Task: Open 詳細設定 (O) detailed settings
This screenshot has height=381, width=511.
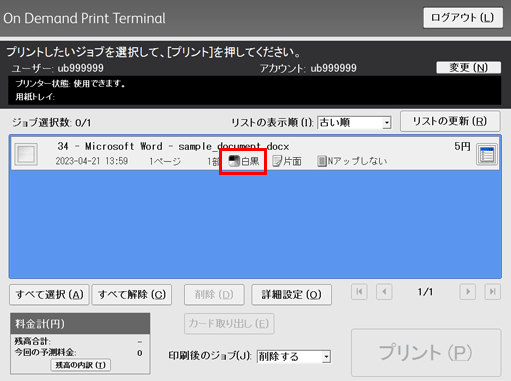Action: click(291, 295)
